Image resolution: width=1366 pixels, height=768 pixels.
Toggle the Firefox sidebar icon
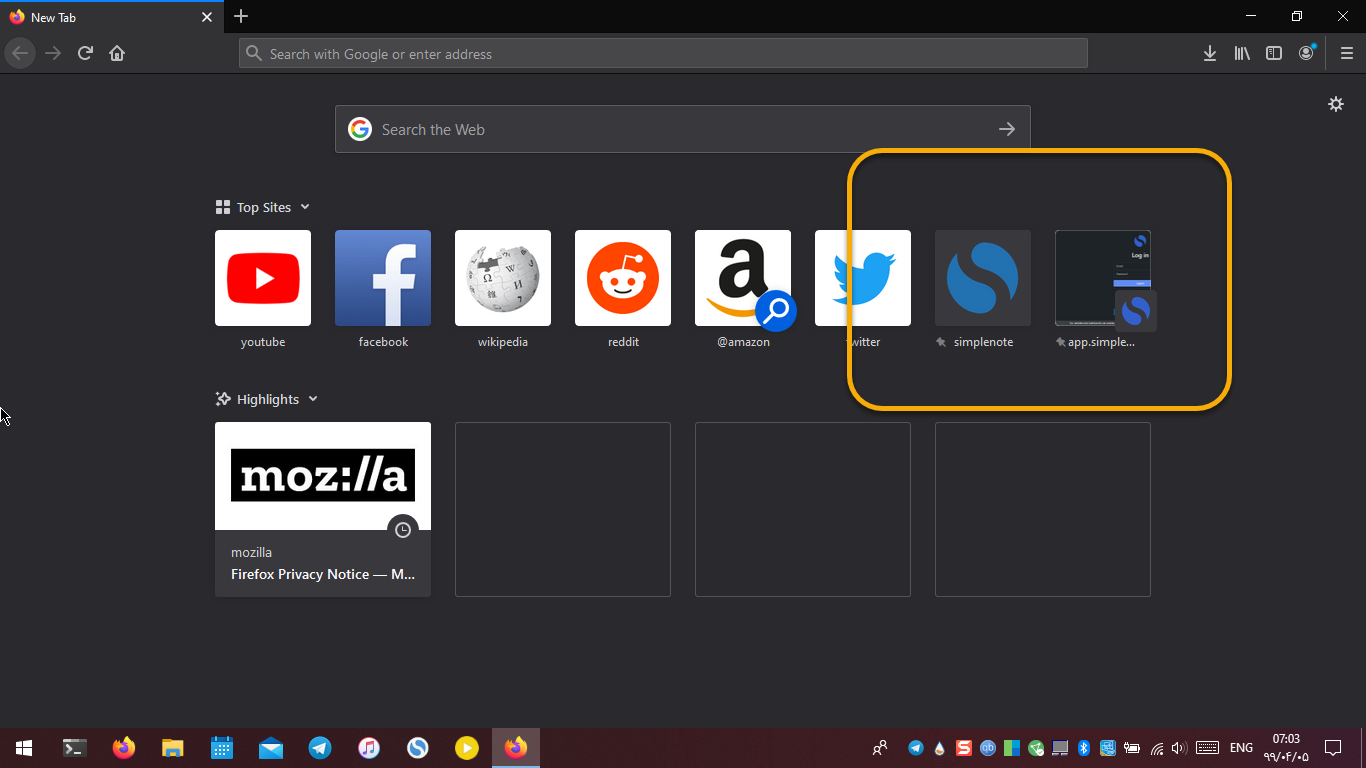(x=1274, y=53)
